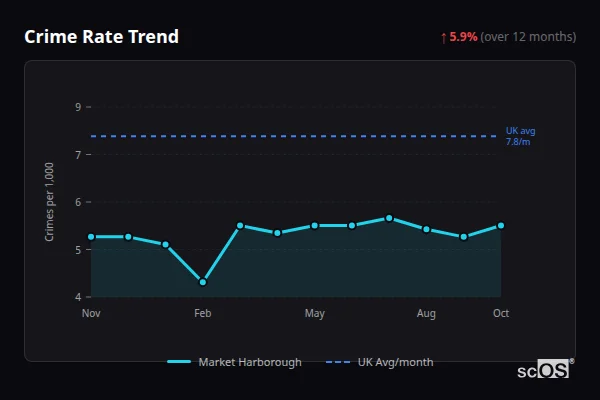Select the August data point
Viewport: 600px width, 400px height.
pyautogui.click(x=426, y=229)
